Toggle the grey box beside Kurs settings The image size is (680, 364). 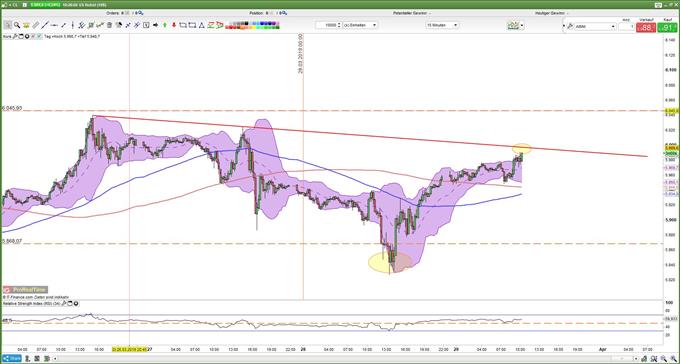click(x=33, y=36)
